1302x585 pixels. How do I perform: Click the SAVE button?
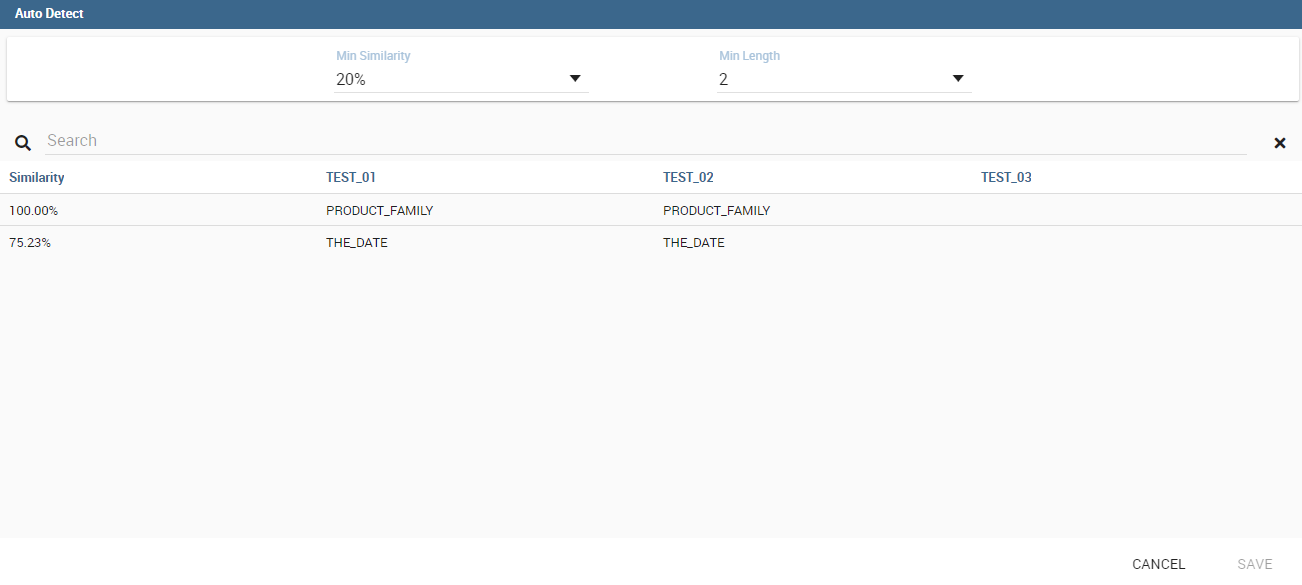tap(1255, 564)
